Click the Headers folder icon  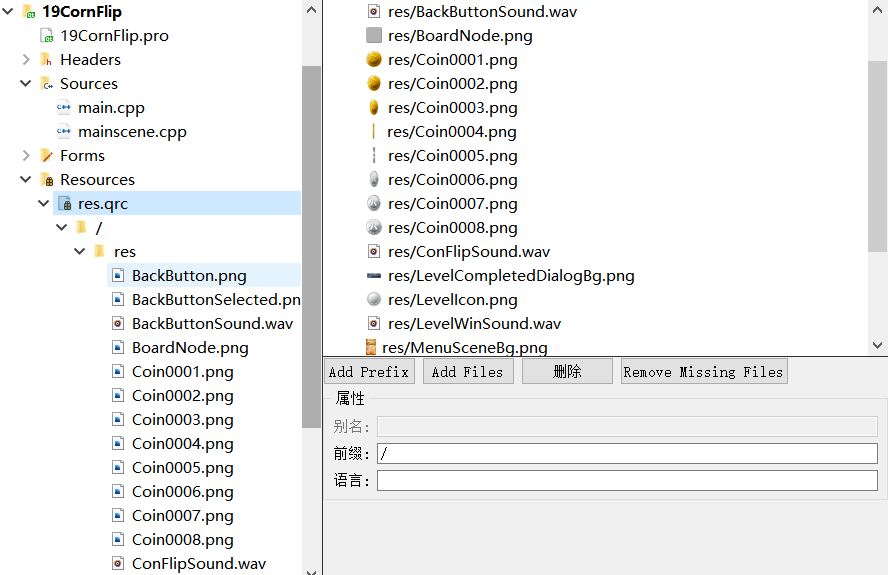pyautogui.click(x=46, y=59)
